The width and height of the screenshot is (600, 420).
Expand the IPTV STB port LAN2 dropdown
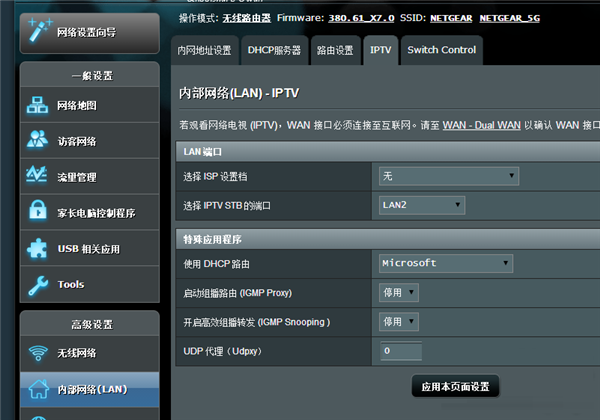pyautogui.click(x=422, y=205)
